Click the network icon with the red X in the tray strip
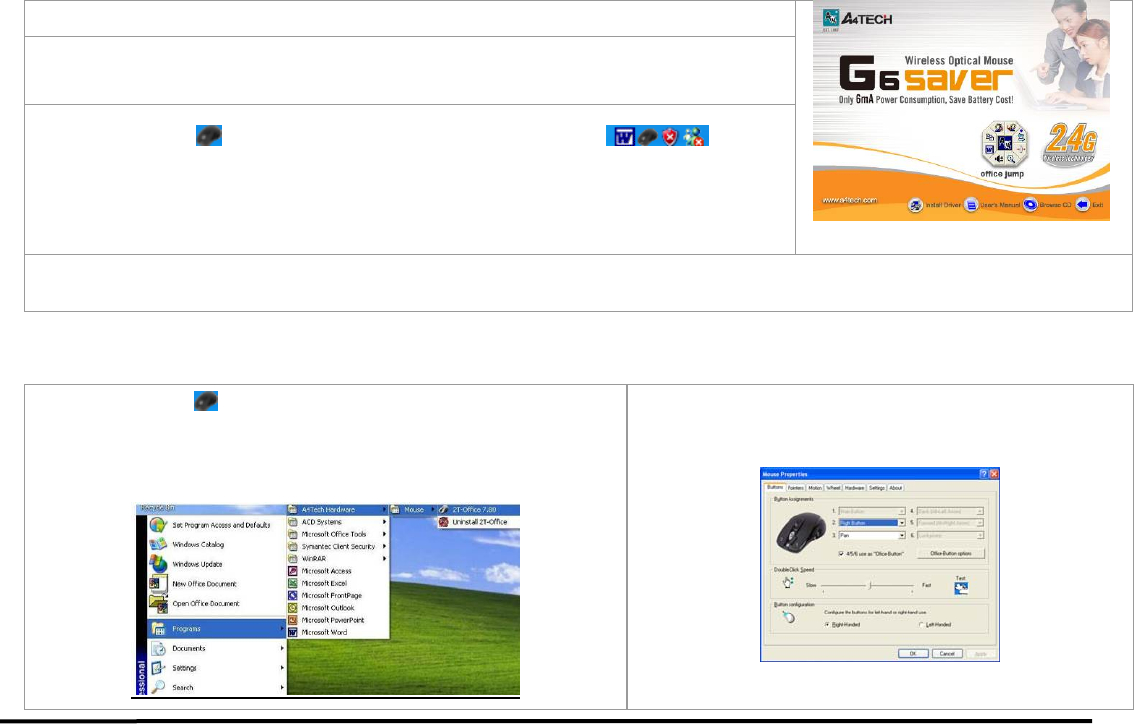This screenshot has height=724, width=1134. click(x=694, y=136)
